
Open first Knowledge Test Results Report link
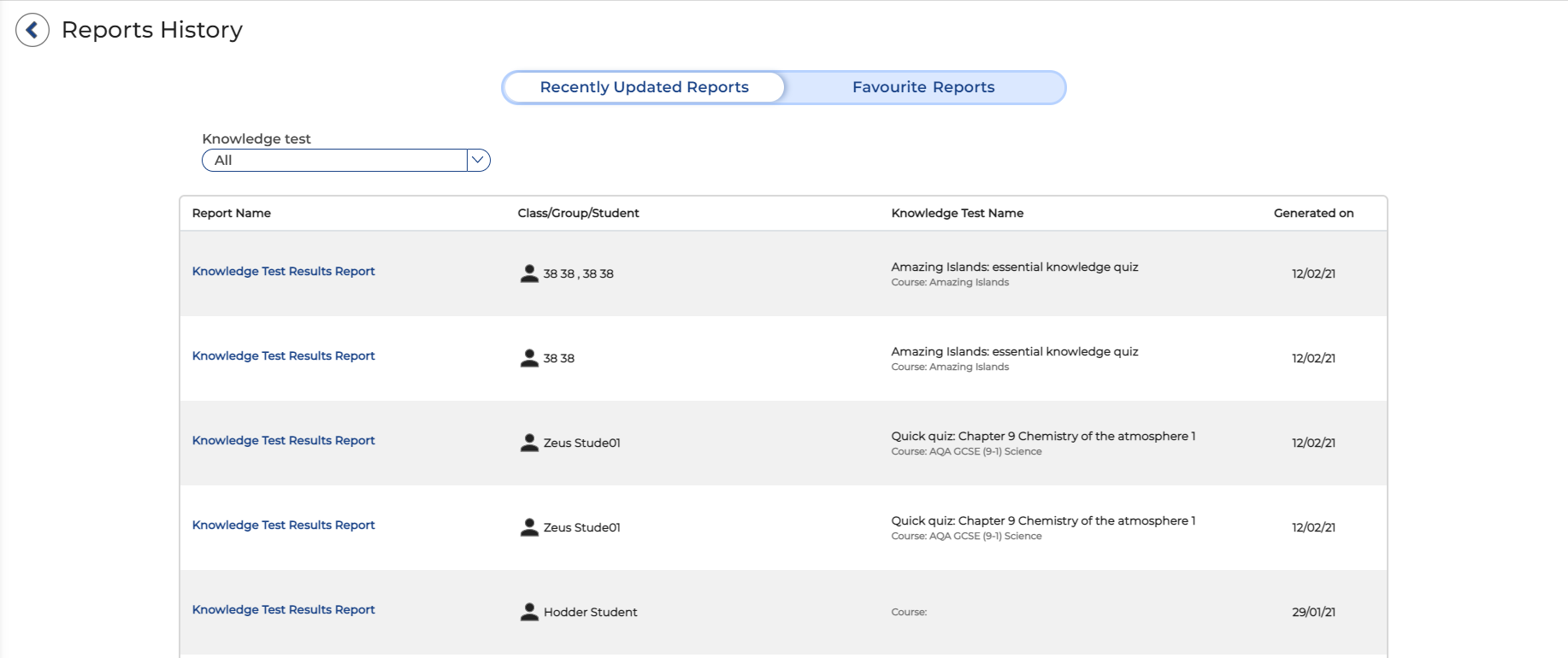283,271
